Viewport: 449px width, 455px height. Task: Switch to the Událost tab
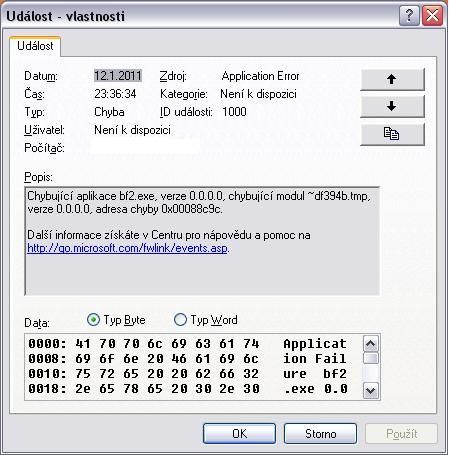pos(35,46)
